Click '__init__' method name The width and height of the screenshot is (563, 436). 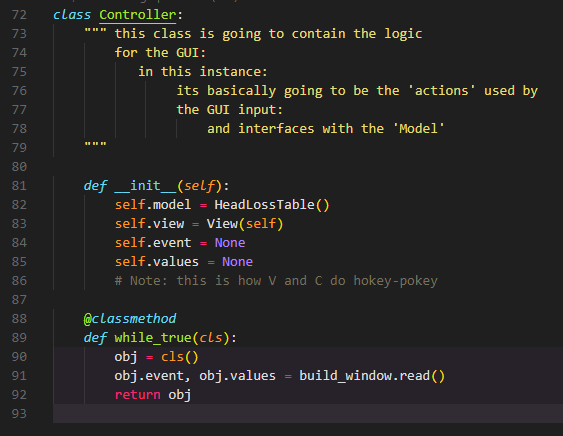click(x=145, y=186)
